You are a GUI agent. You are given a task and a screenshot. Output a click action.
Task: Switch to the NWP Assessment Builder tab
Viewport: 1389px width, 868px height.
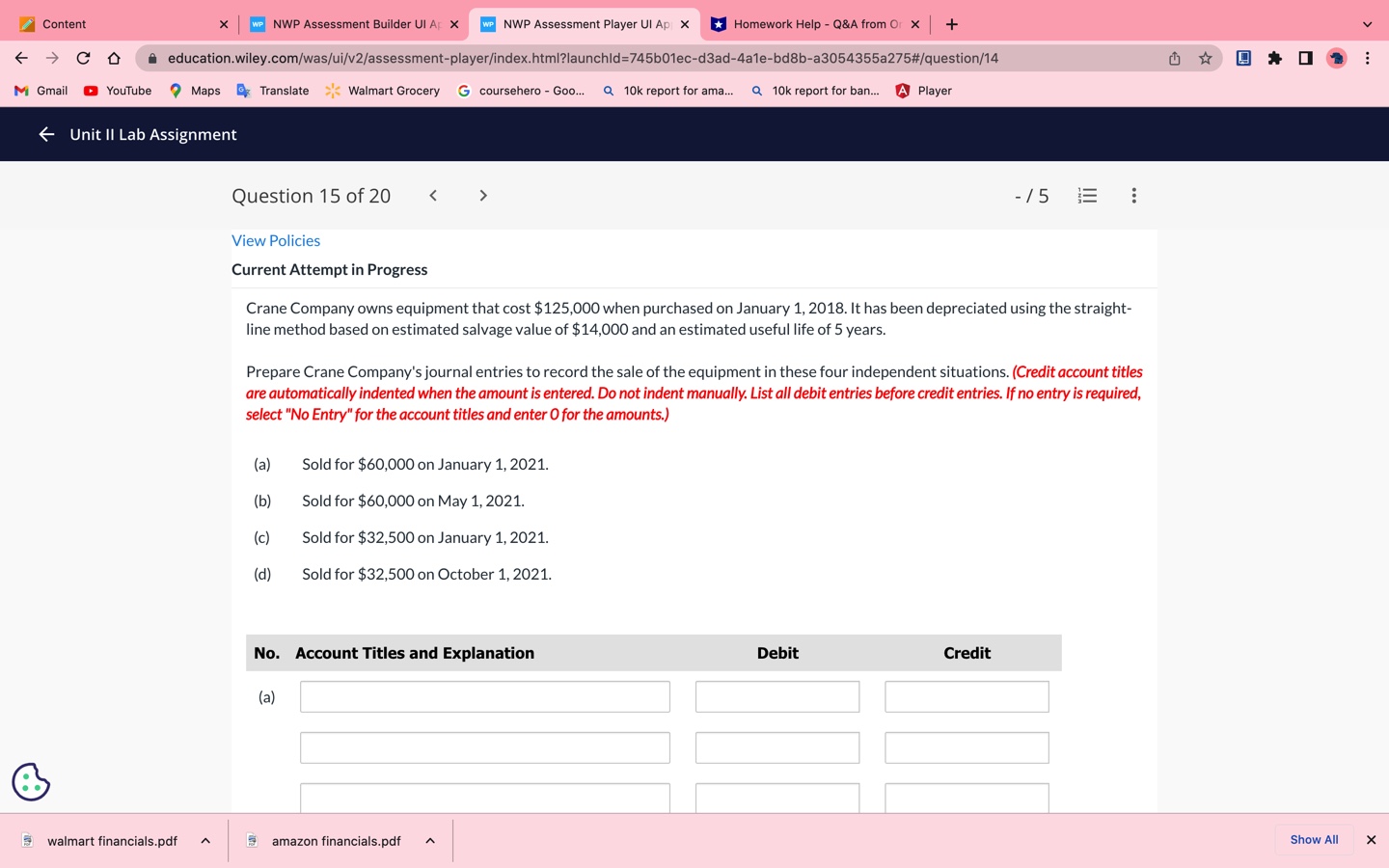[352, 23]
